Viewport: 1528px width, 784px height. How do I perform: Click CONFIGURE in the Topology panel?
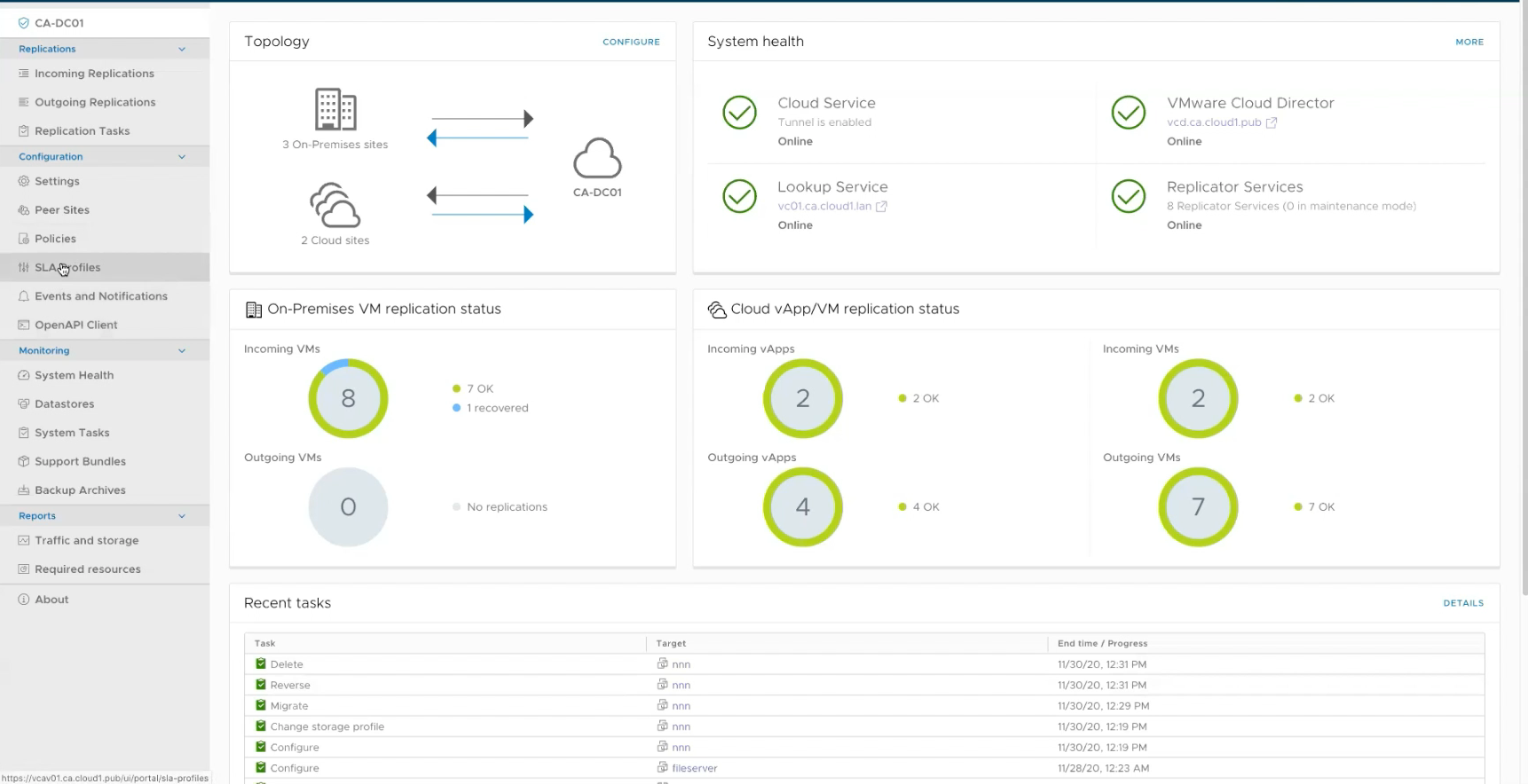point(631,42)
